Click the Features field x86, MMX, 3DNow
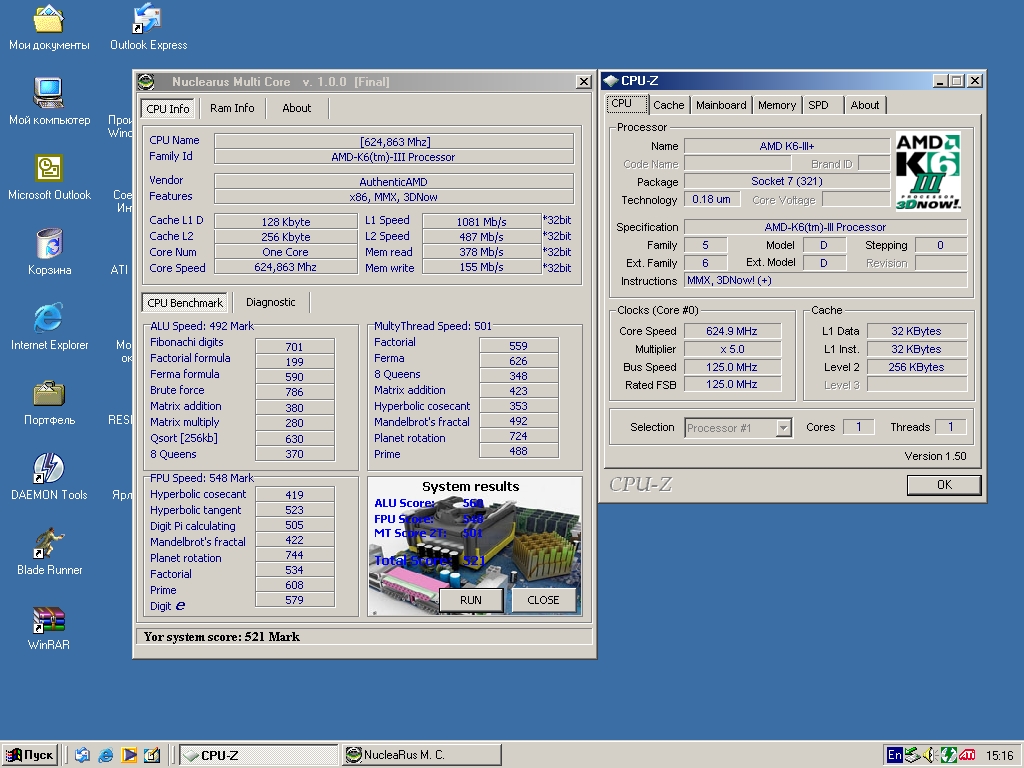The width and height of the screenshot is (1024, 768). pos(394,197)
